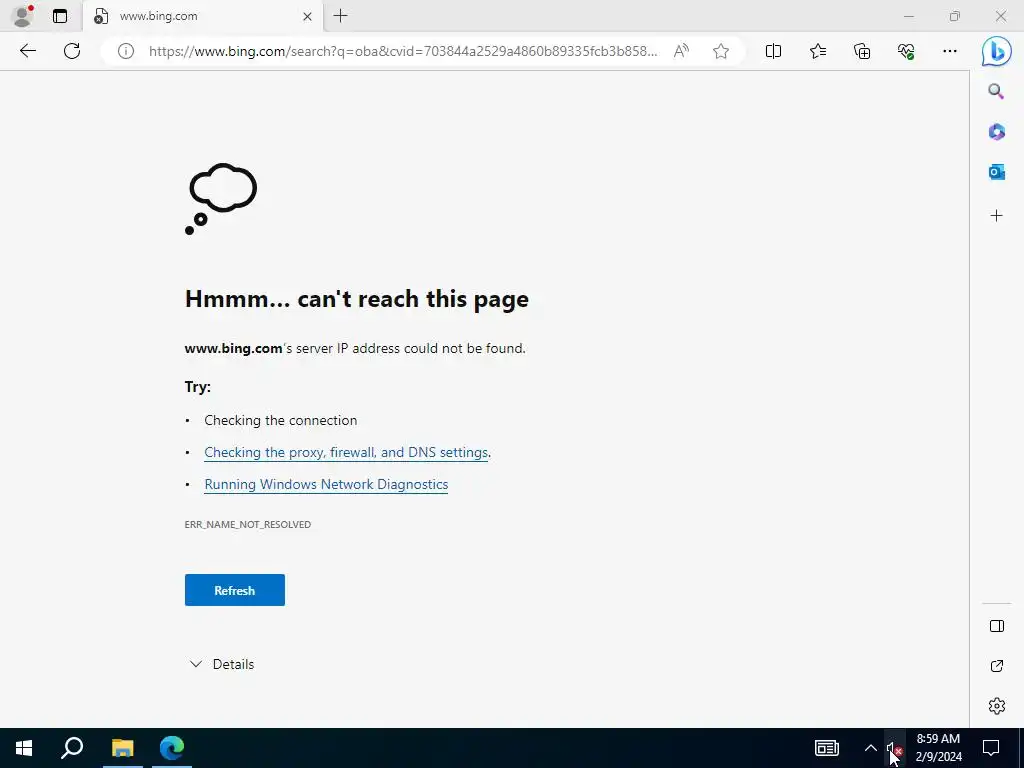Click the blue Refresh button
Image resolution: width=1024 pixels, height=768 pixels.
(234, 590)
